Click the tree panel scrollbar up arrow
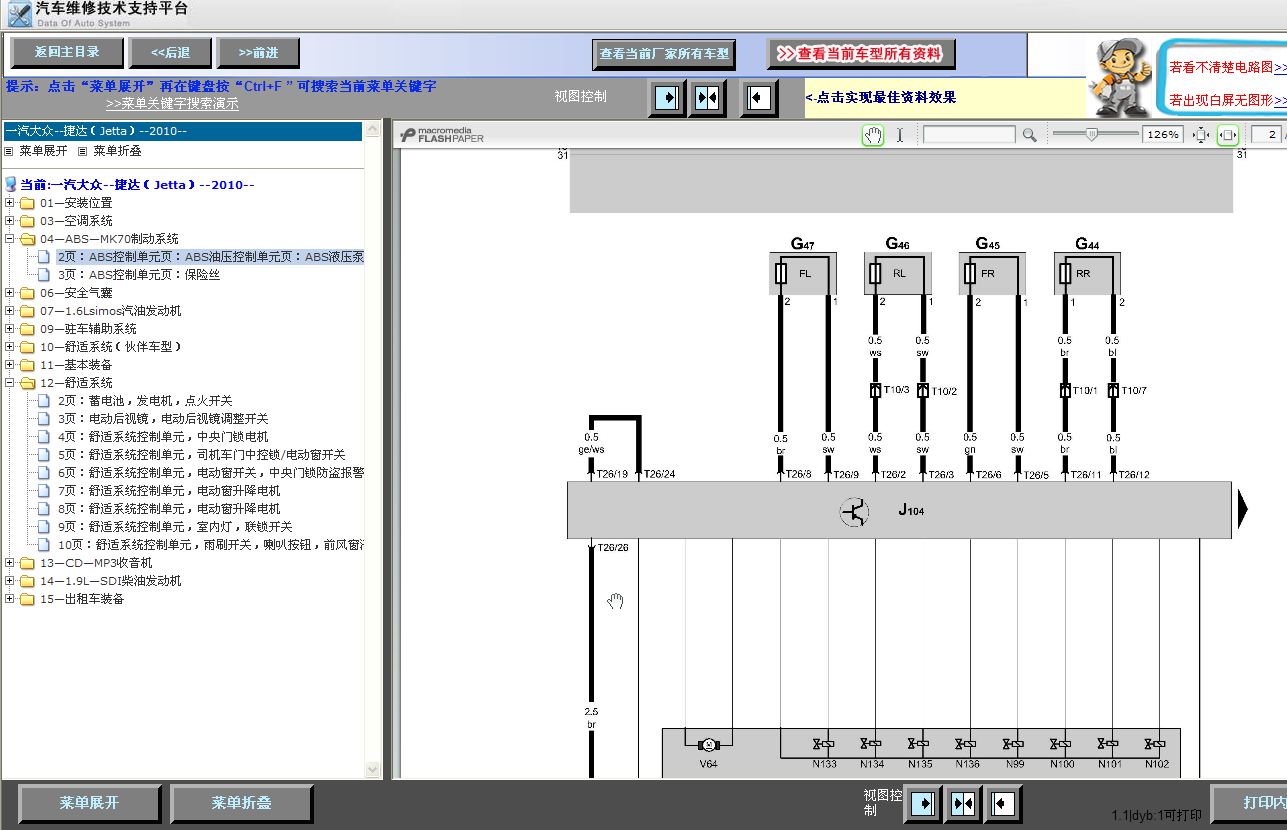Screen dimensions: 1287x830 (373, 130)
